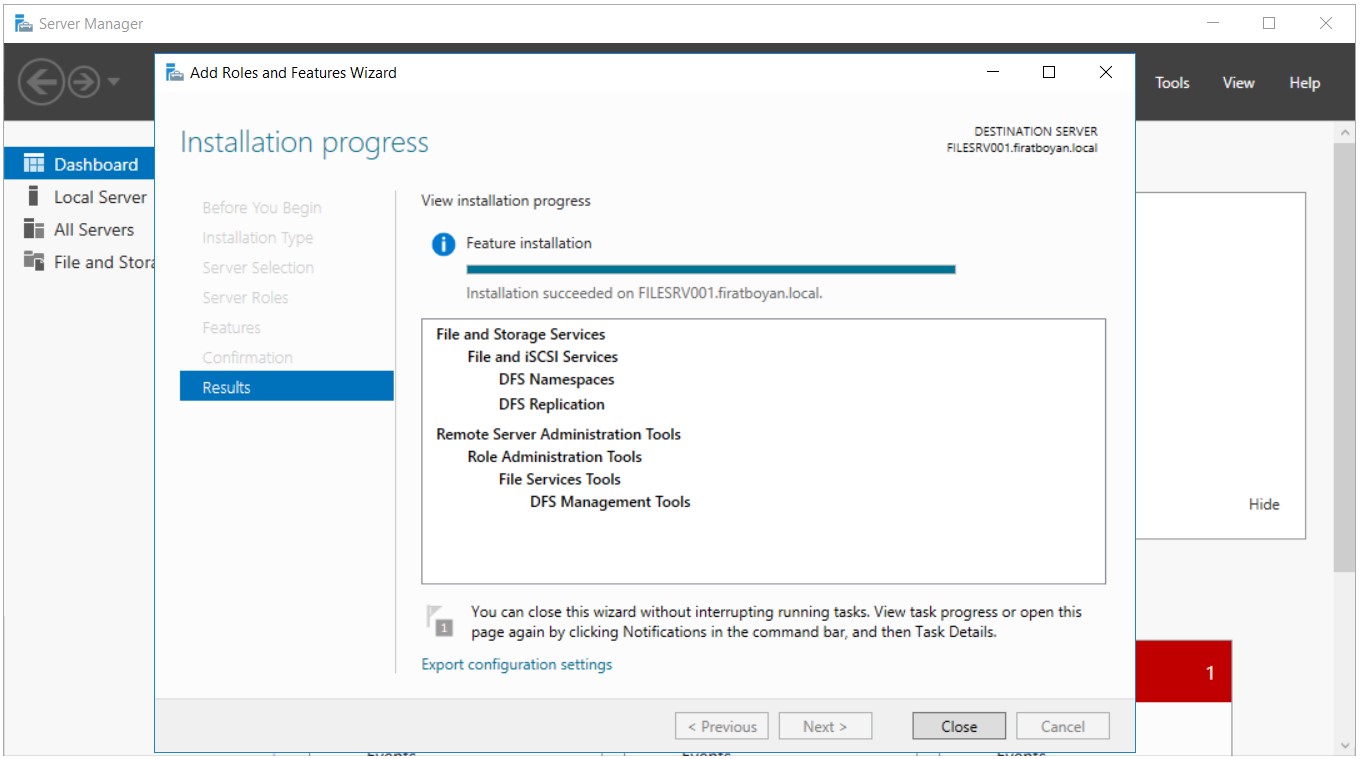The image size is (1361, 759).
Task: Click the 'Installation succeeded on FILESRV001' status text
Action: coord(644,294)
